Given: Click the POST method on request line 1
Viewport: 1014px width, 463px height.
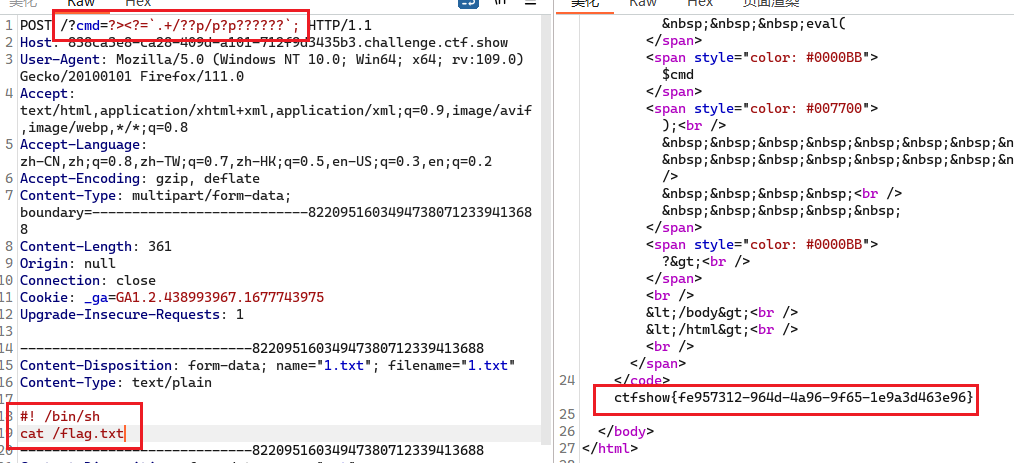Looking at the screenshot, I should pos(36,27).
